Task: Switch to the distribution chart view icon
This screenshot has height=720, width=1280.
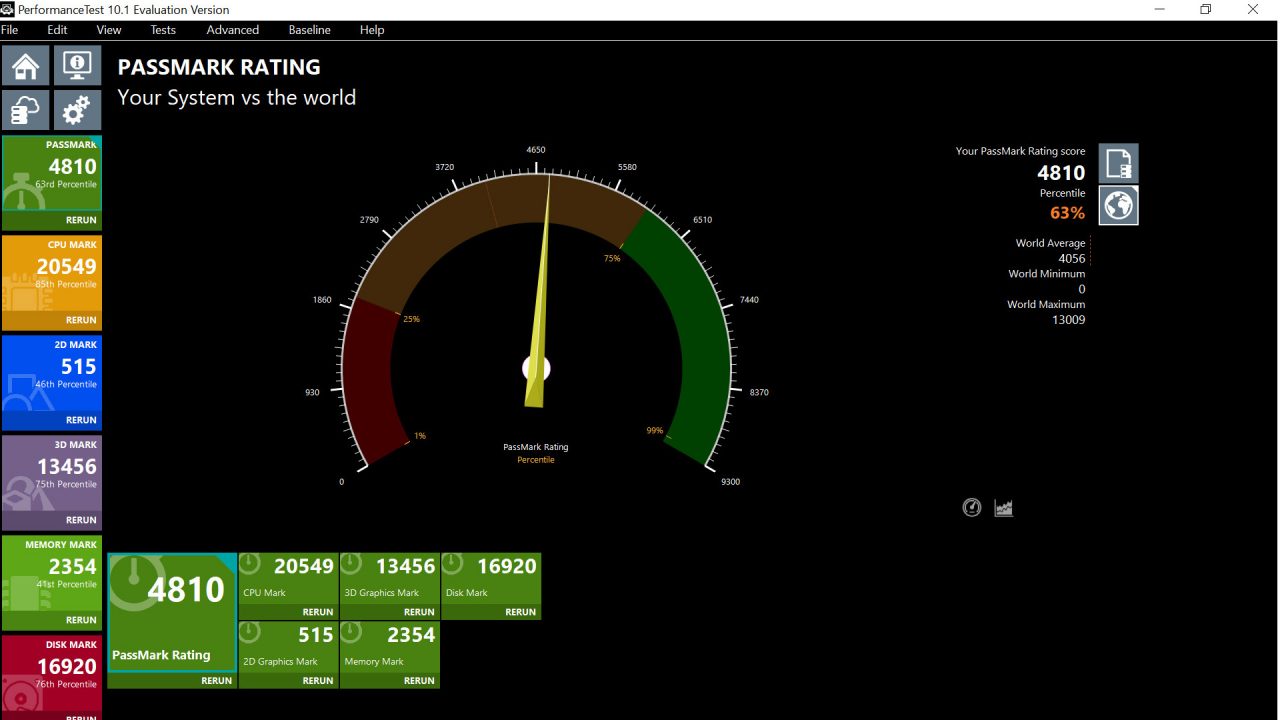Action: [x=1004, y=508]
